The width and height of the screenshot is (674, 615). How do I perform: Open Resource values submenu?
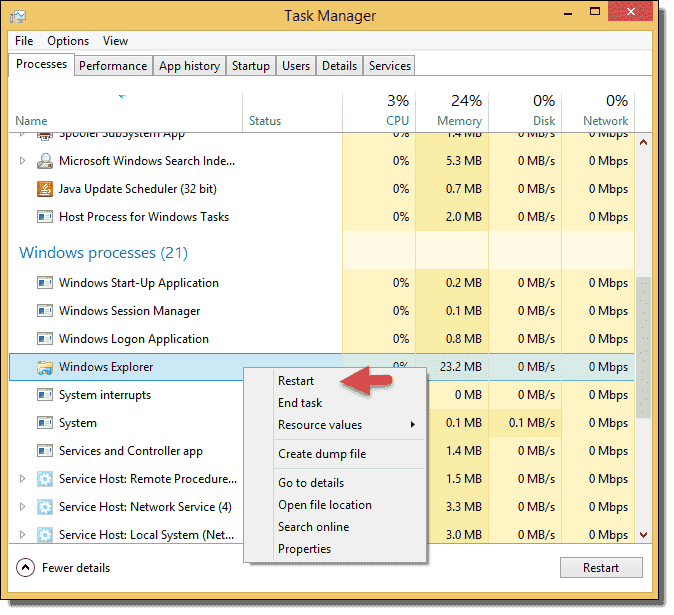click(349, 425)
